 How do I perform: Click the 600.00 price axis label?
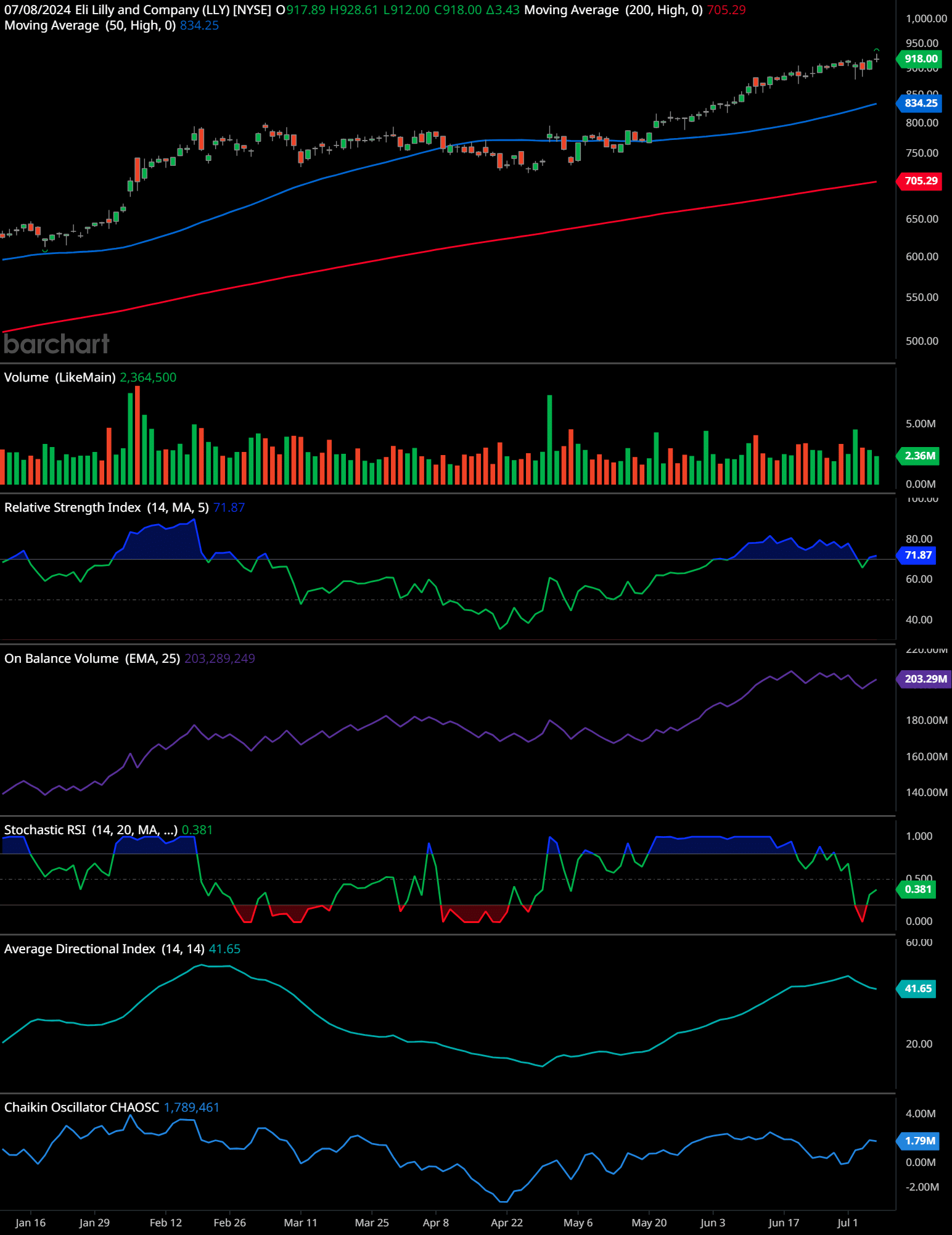(x=922, y=256)
